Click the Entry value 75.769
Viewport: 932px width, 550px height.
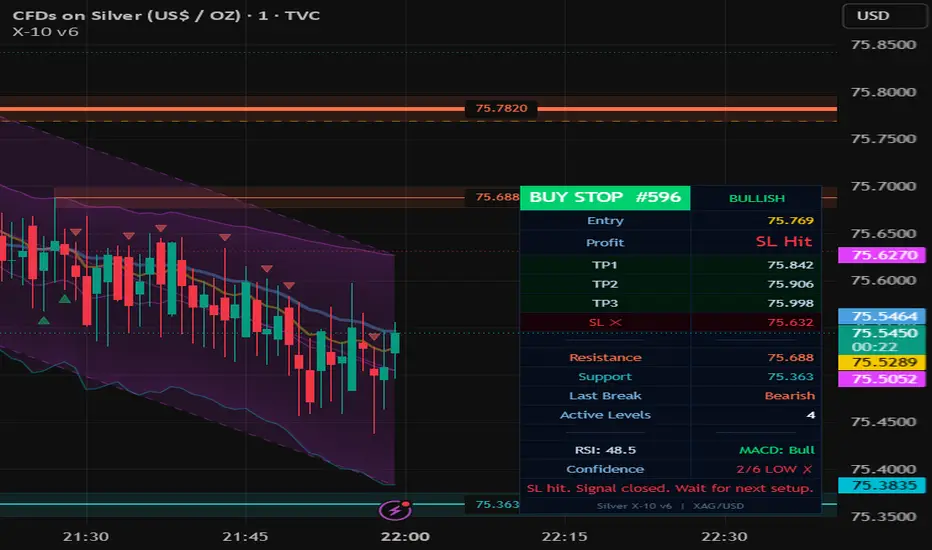pos(790,221)
